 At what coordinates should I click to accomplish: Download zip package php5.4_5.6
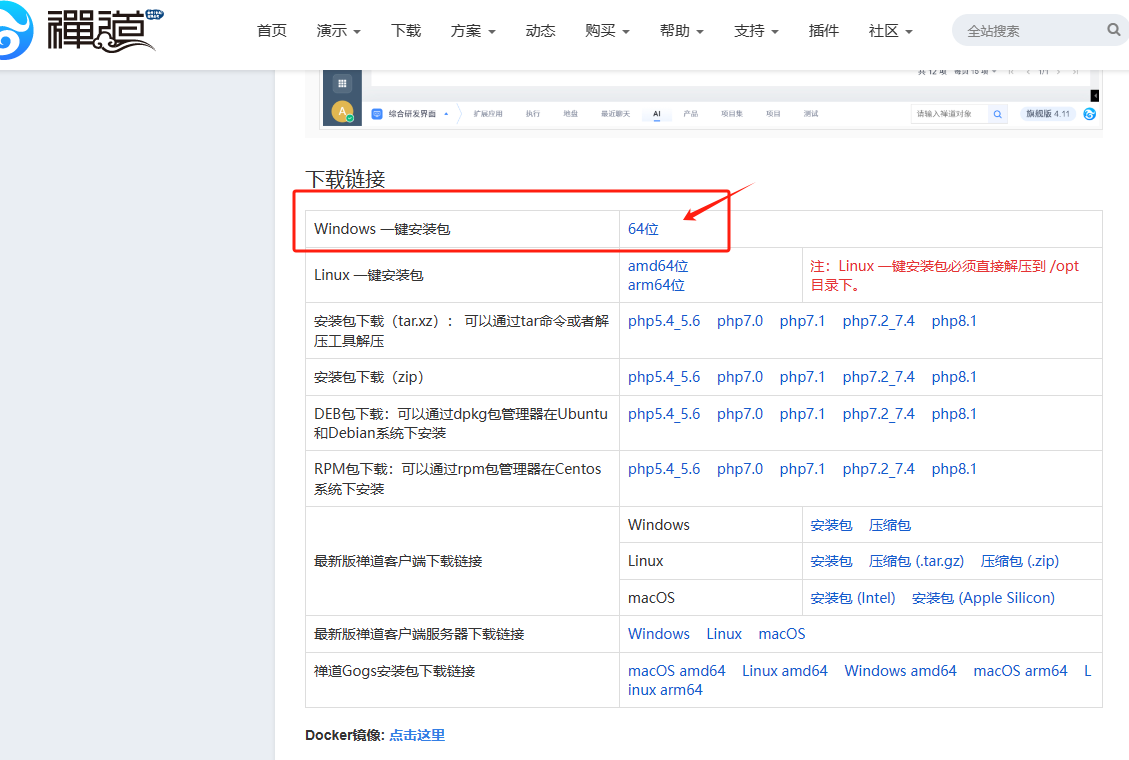664,377
